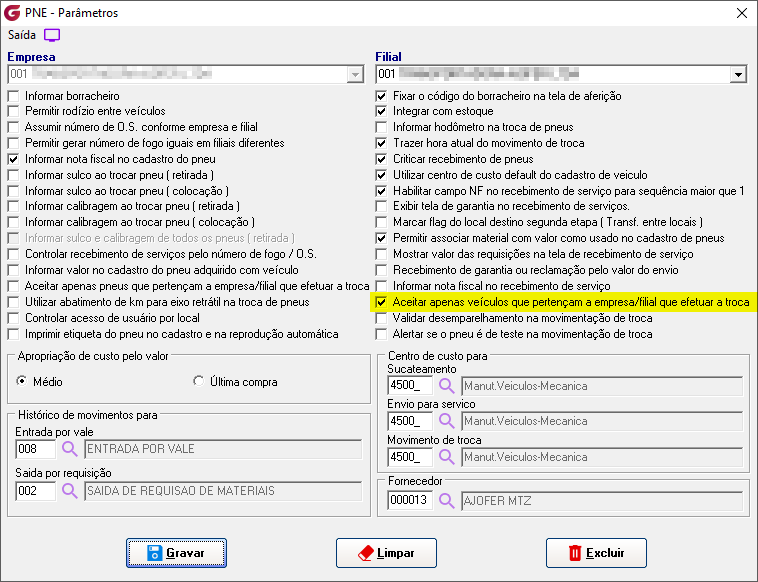Expand the Empresa dropdown
758x582 pixels.
click(x=355, y=75)
